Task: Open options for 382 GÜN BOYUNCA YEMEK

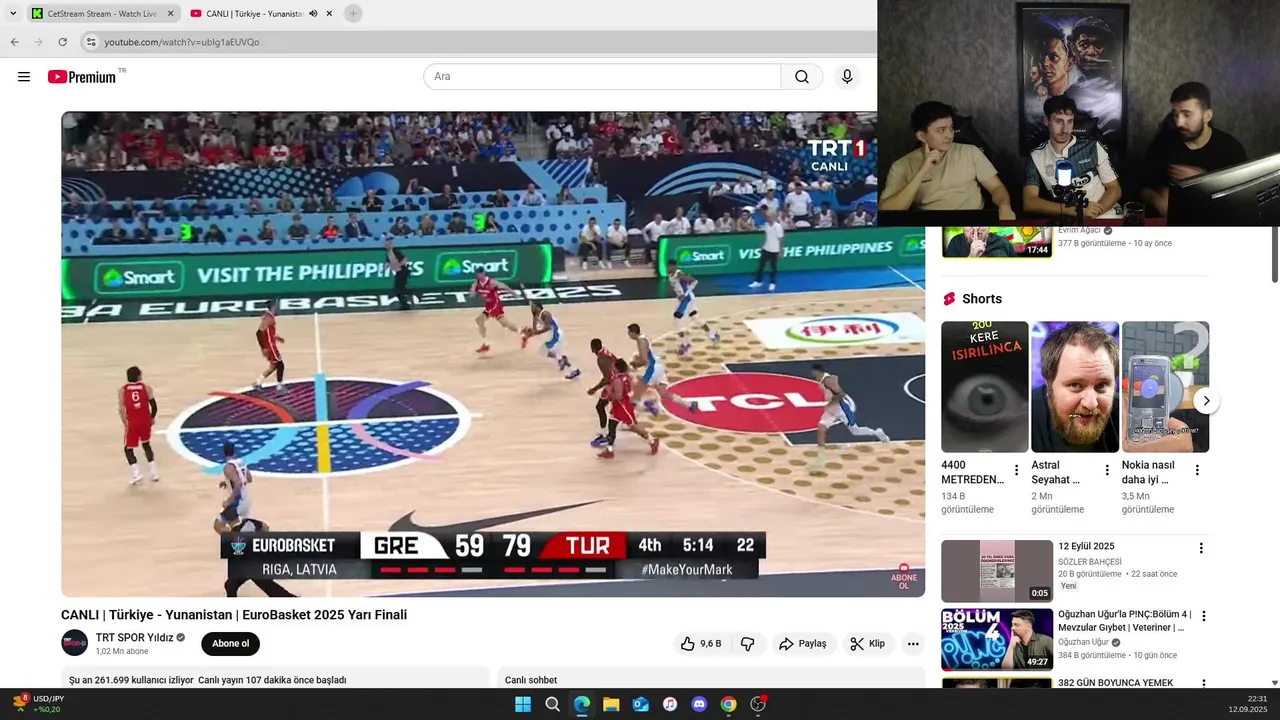Action: coord(1203,684)
